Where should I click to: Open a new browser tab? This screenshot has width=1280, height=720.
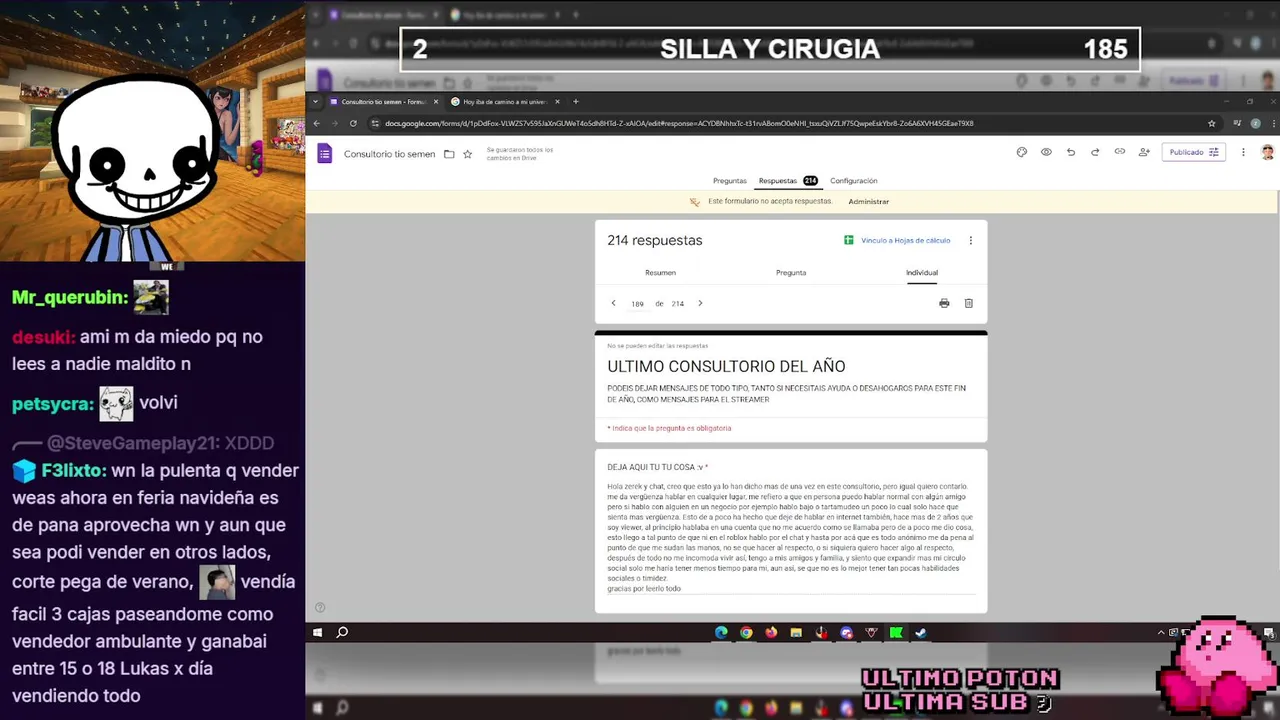click(x=575, y=101)
